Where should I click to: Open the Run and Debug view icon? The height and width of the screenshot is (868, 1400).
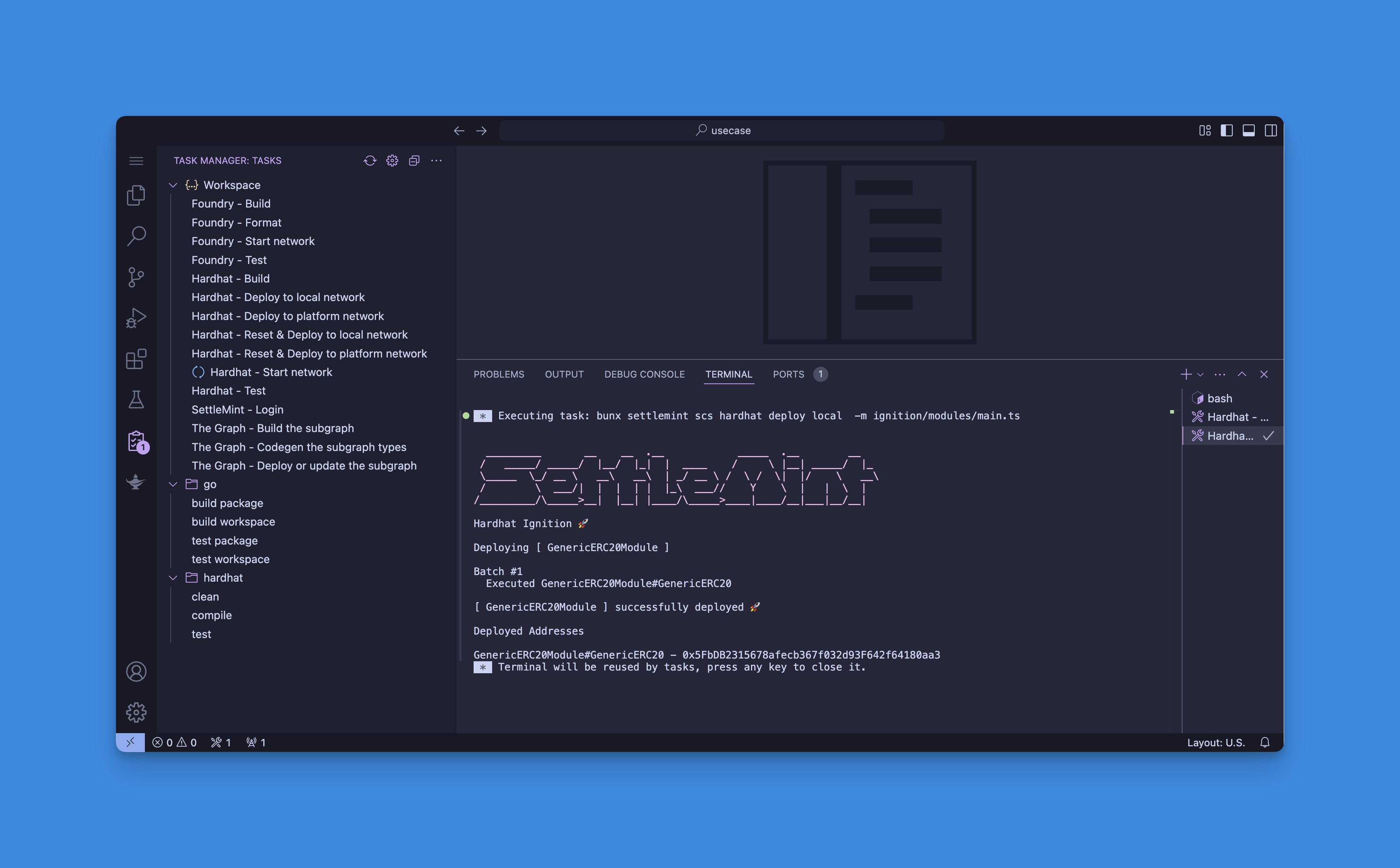tap(136, 318)
